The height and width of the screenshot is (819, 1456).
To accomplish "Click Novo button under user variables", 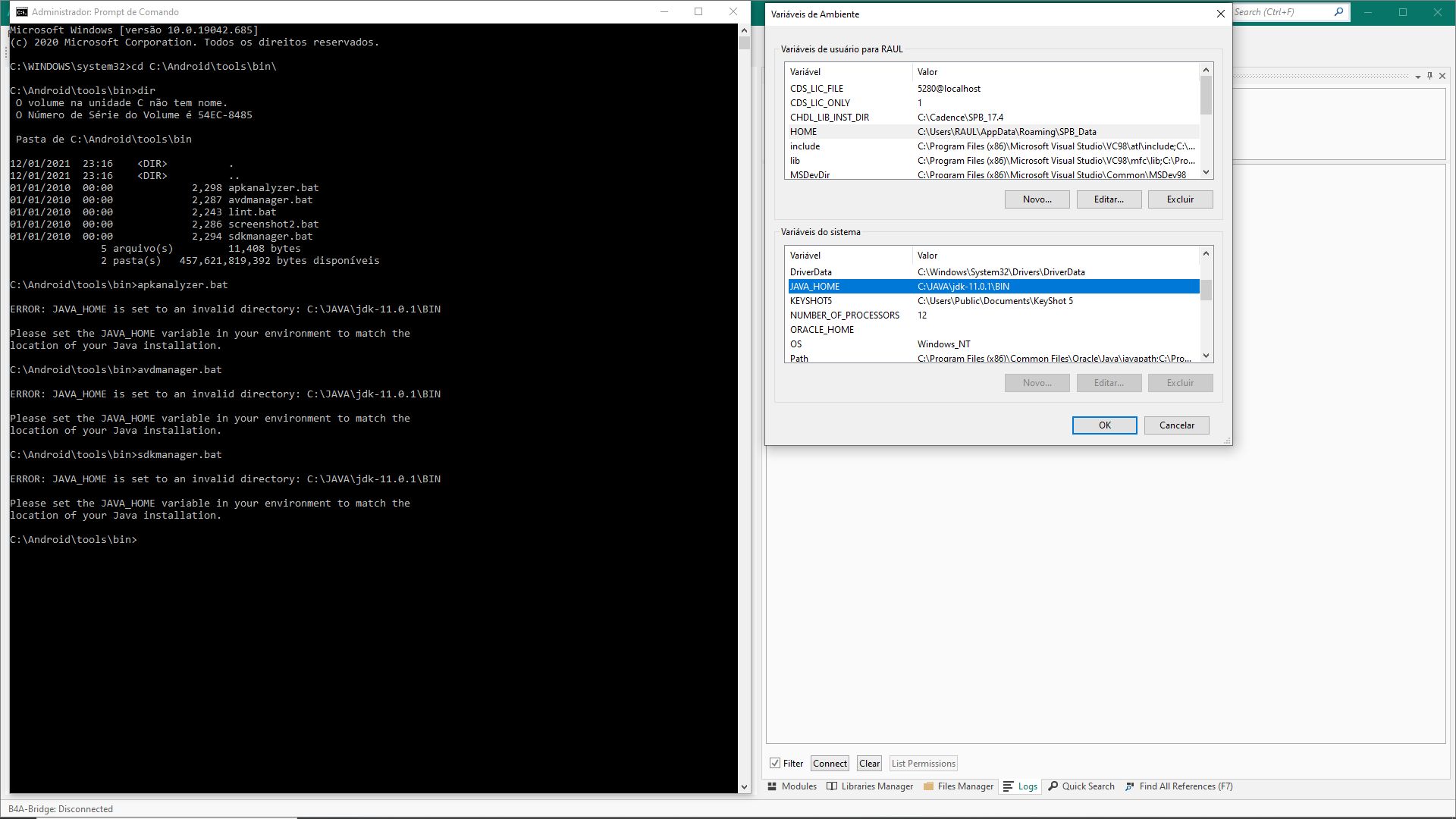I will click(1037, 199).
